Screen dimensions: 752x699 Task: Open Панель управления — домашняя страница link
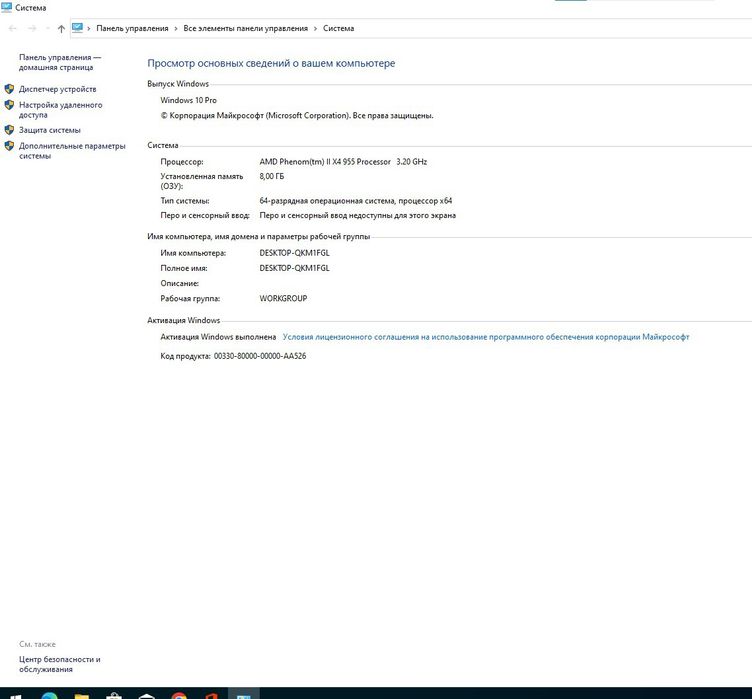60,62
